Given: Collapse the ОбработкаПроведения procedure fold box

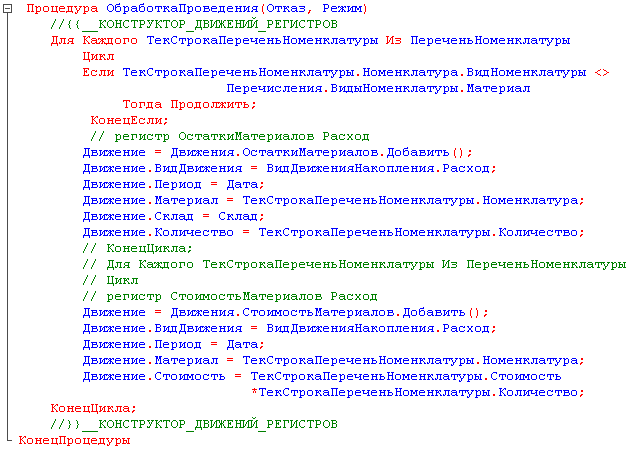Looking at the screenshot, I should (9, 9).
